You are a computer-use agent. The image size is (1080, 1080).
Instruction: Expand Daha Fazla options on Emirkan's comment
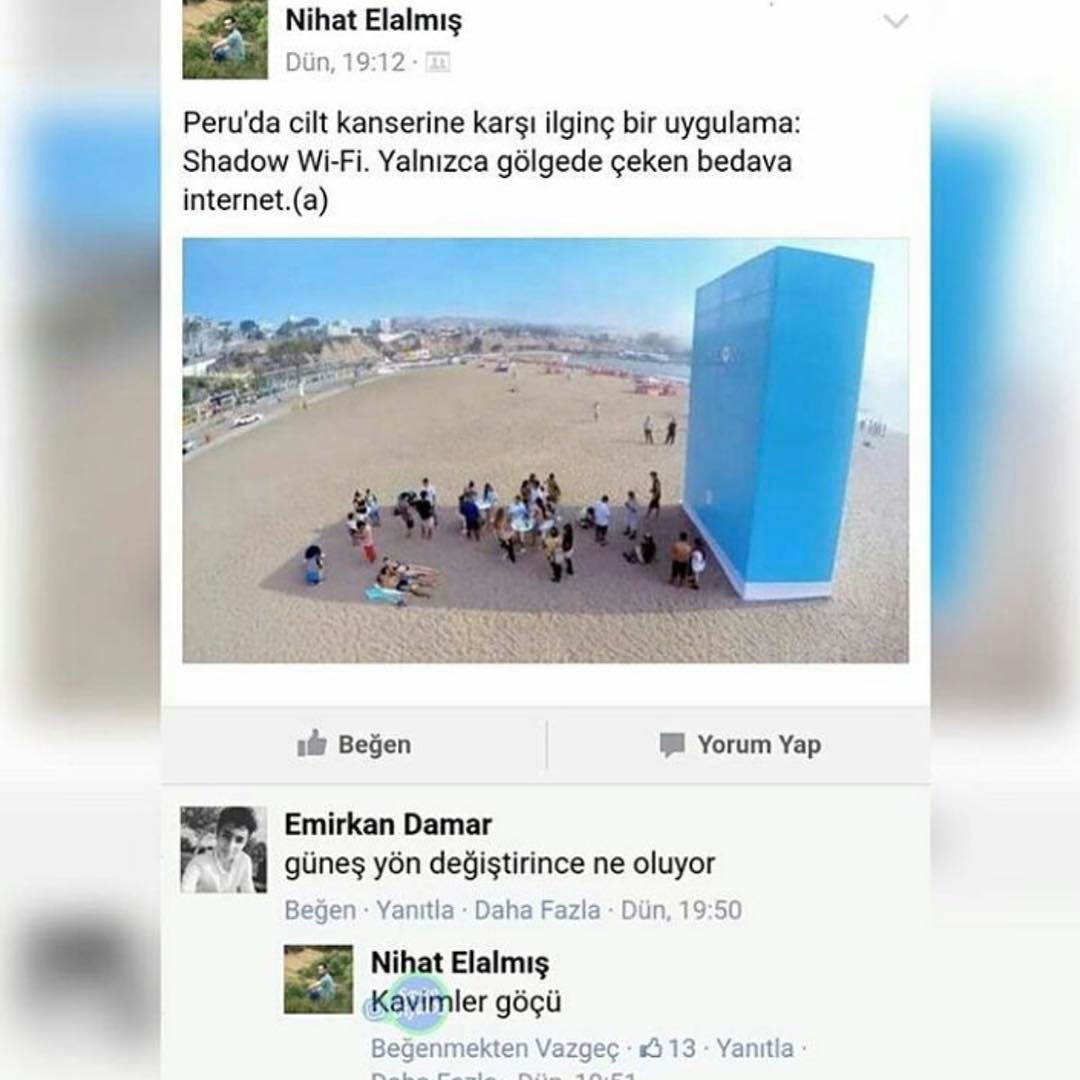click(537, 910)
